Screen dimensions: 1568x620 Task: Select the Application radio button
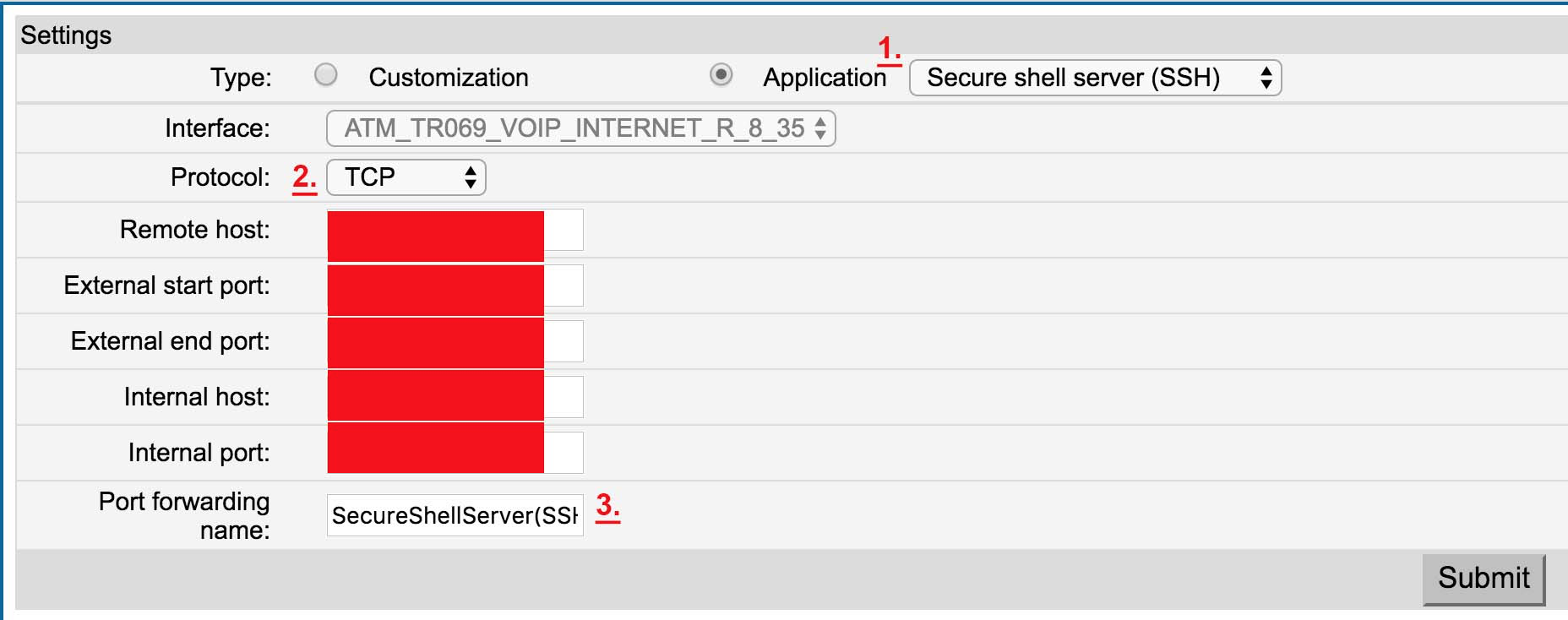(x=721, y=75)
